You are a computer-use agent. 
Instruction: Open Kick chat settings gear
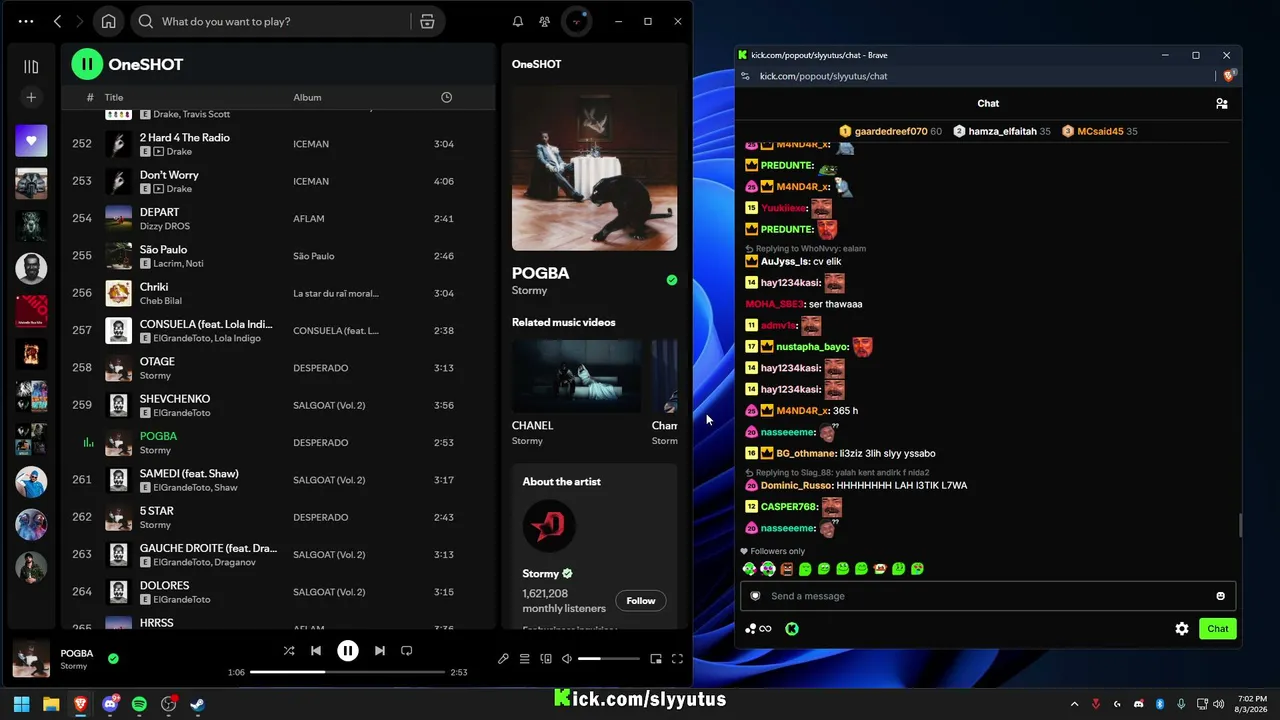pyautogui.click(x=1182, y=629)
